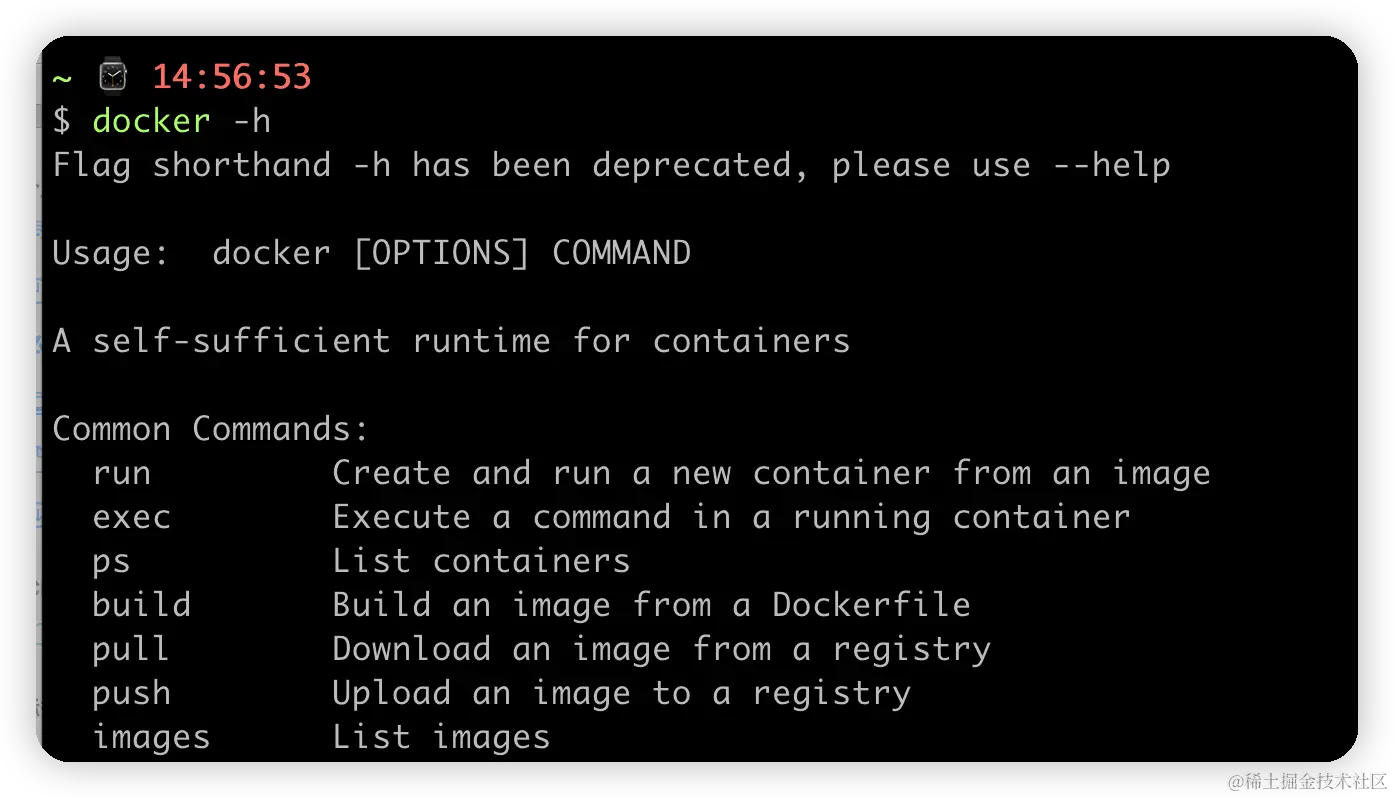Image resolution: width=1394 pixels, height=798 pixels.
Task: Click the watch icon in the prompt
Action: (x=113, y=76)
